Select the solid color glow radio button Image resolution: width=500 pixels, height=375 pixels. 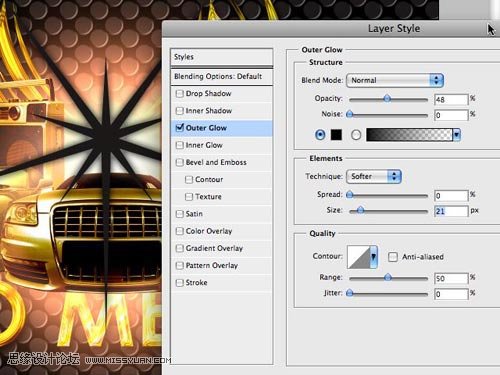pos(320,135)
